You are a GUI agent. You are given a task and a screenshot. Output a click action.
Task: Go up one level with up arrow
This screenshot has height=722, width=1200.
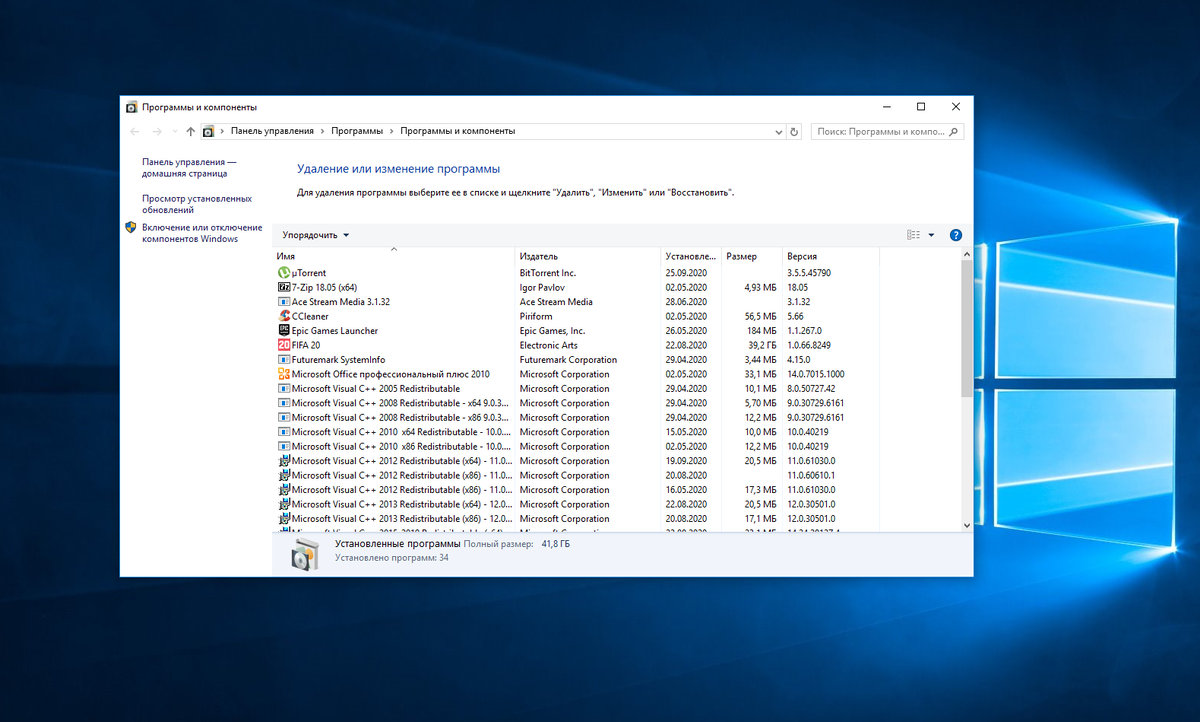[x=190, y=131]
